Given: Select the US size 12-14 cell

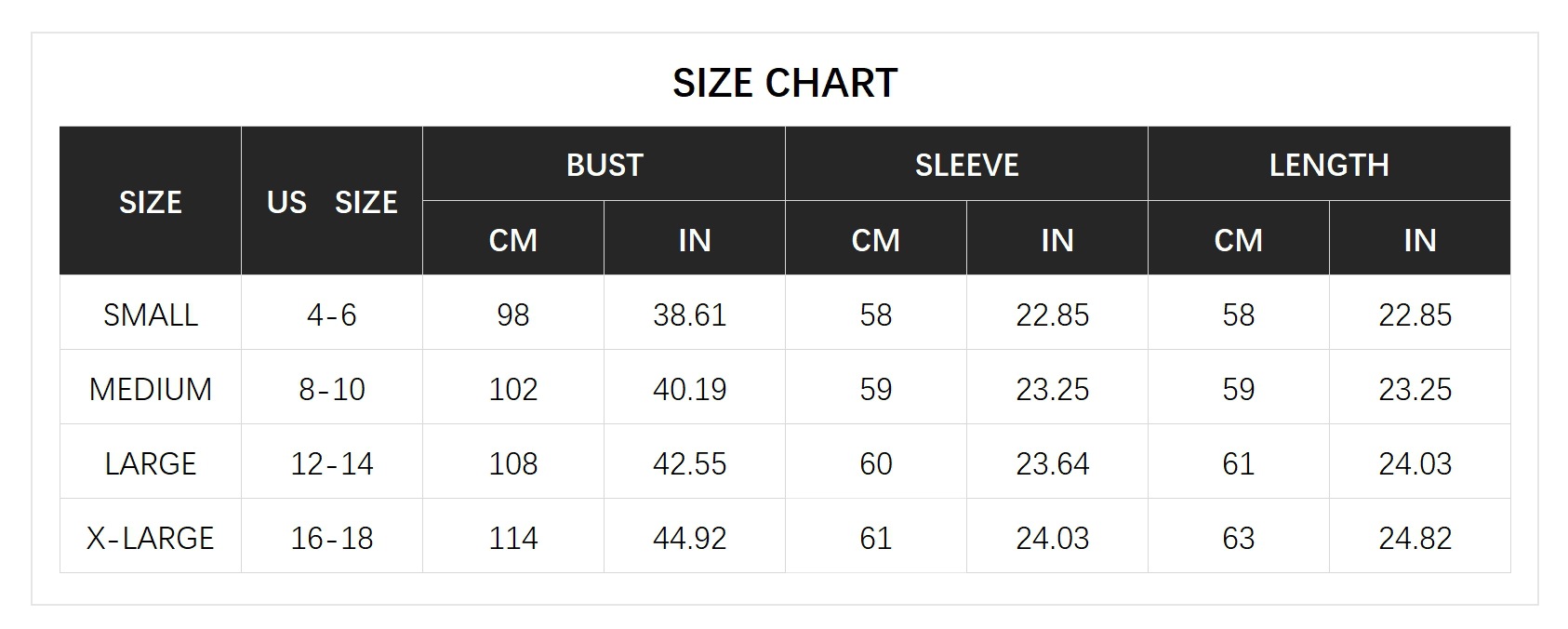Looking at the screenshot, I should (x=332, y=463).
